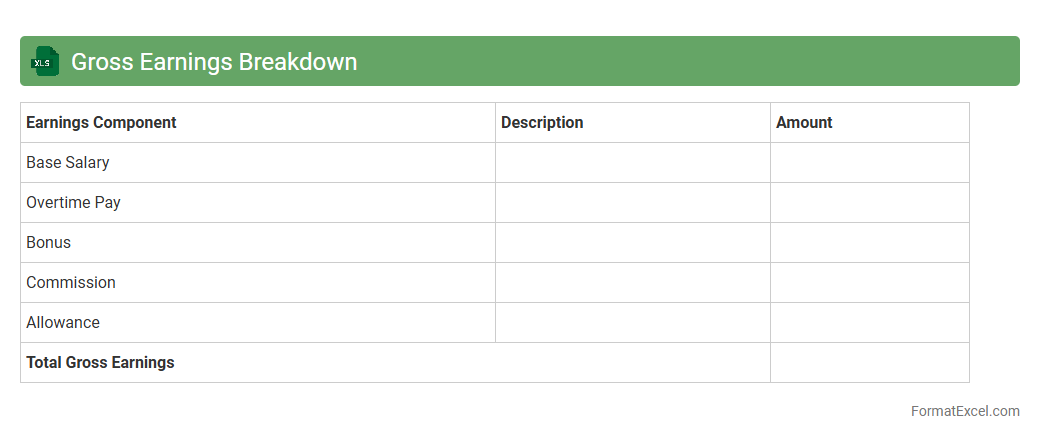Select the Earnings Component header cell
The height and width of the screenshot is (440, 1040).
pos(101,122)
